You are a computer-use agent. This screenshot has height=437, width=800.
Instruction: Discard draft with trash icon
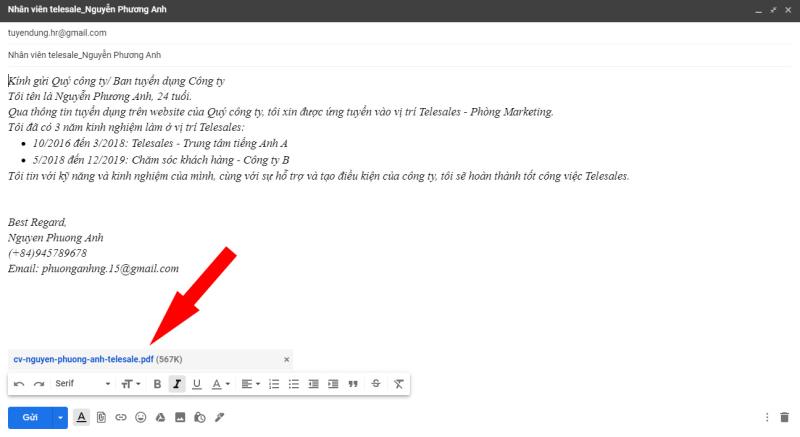click(x=785, y=418)
